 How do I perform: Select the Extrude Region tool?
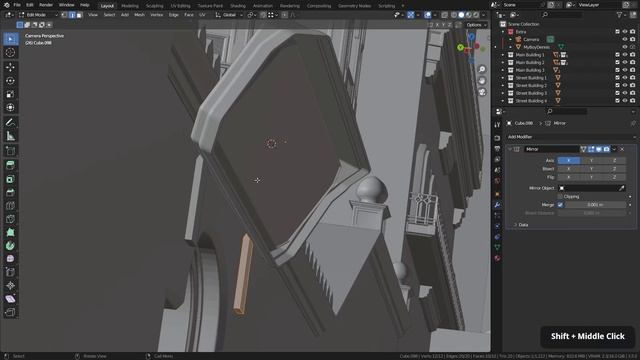pos(10,165)
